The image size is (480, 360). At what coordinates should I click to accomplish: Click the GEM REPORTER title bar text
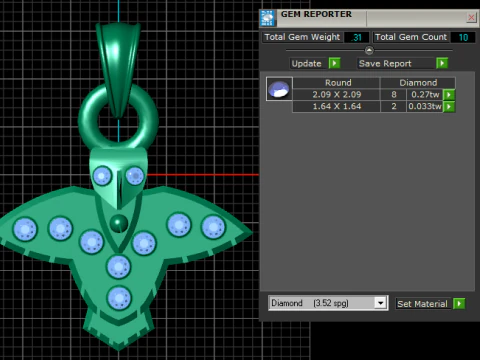(316, 14)
